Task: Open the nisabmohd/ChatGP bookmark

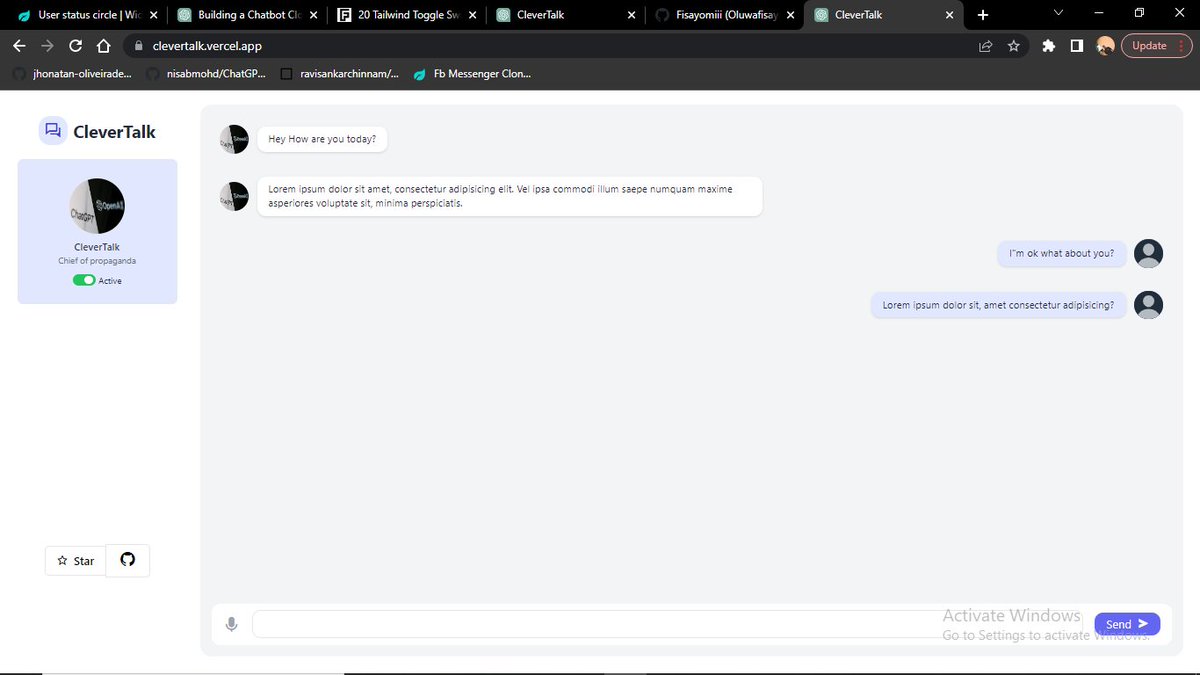Action: 206,74
